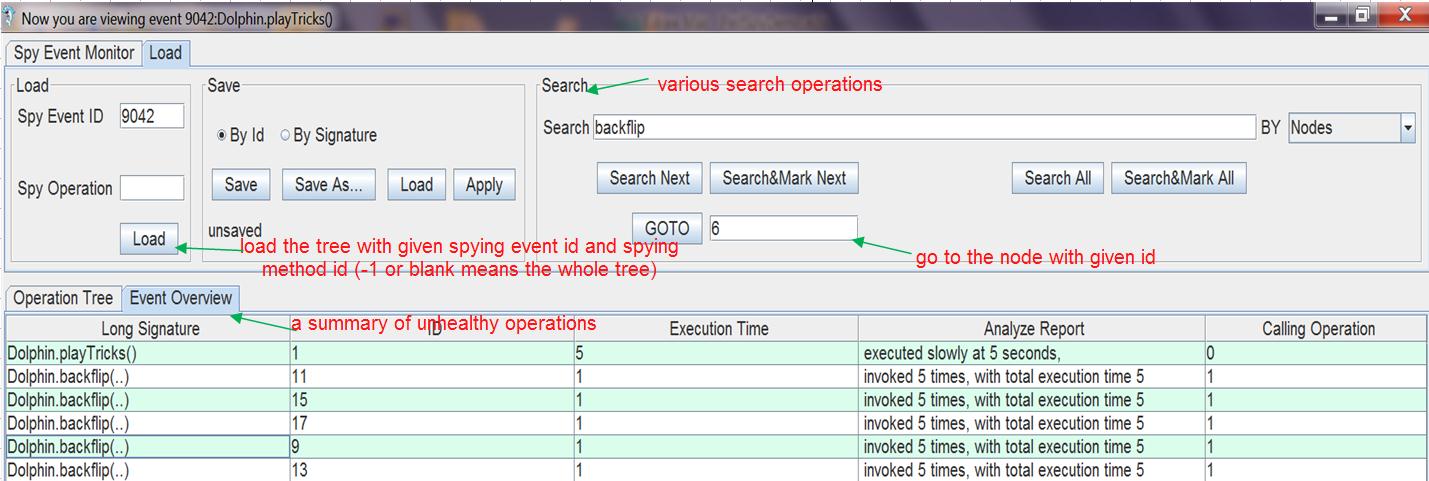Select the Dolphin.backflip(..) row with ID 9
The image size is (1429, 481).
point(716,447)
